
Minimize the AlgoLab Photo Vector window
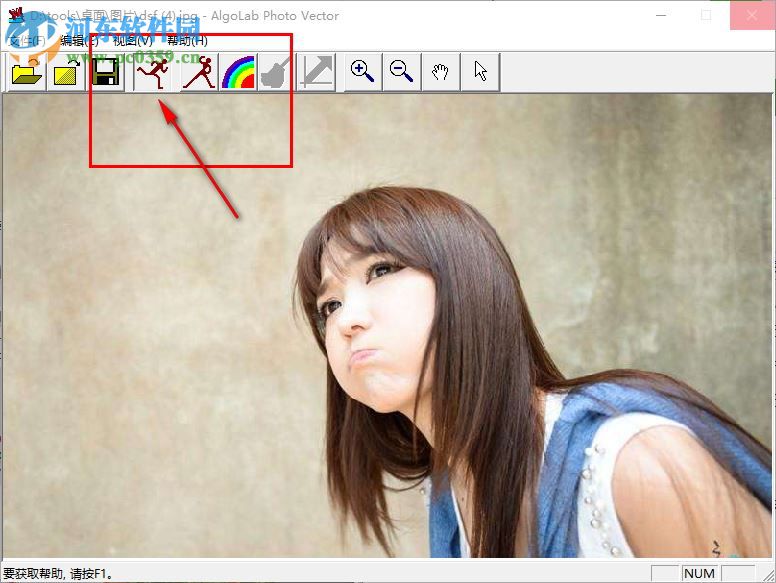point(661,15)
